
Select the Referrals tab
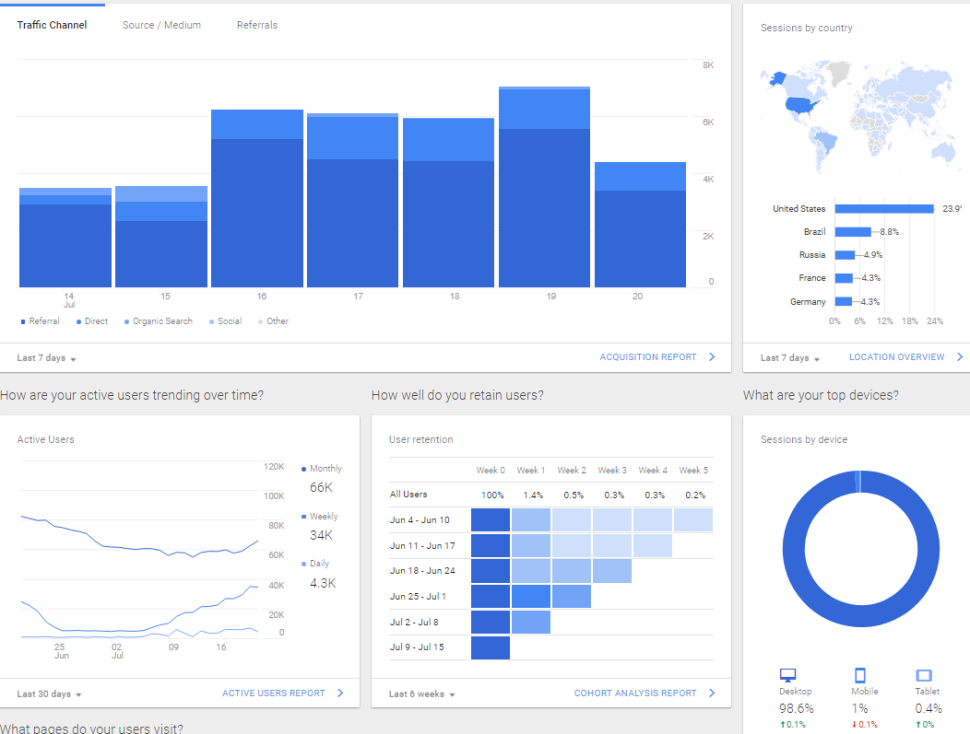[257, 25]
